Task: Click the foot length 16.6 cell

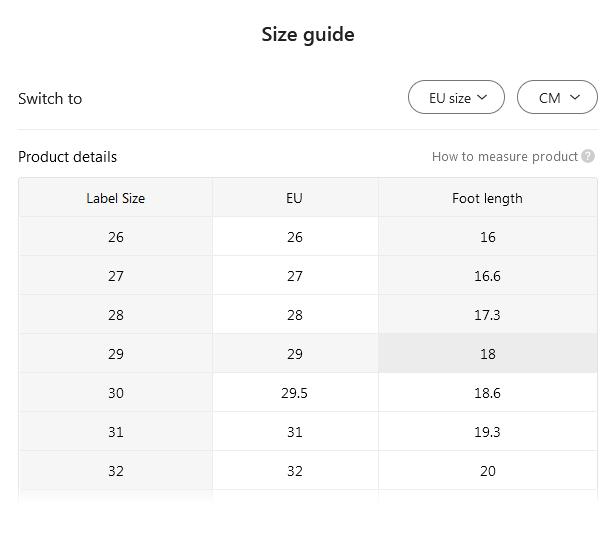Action: (x=487, y=276)
